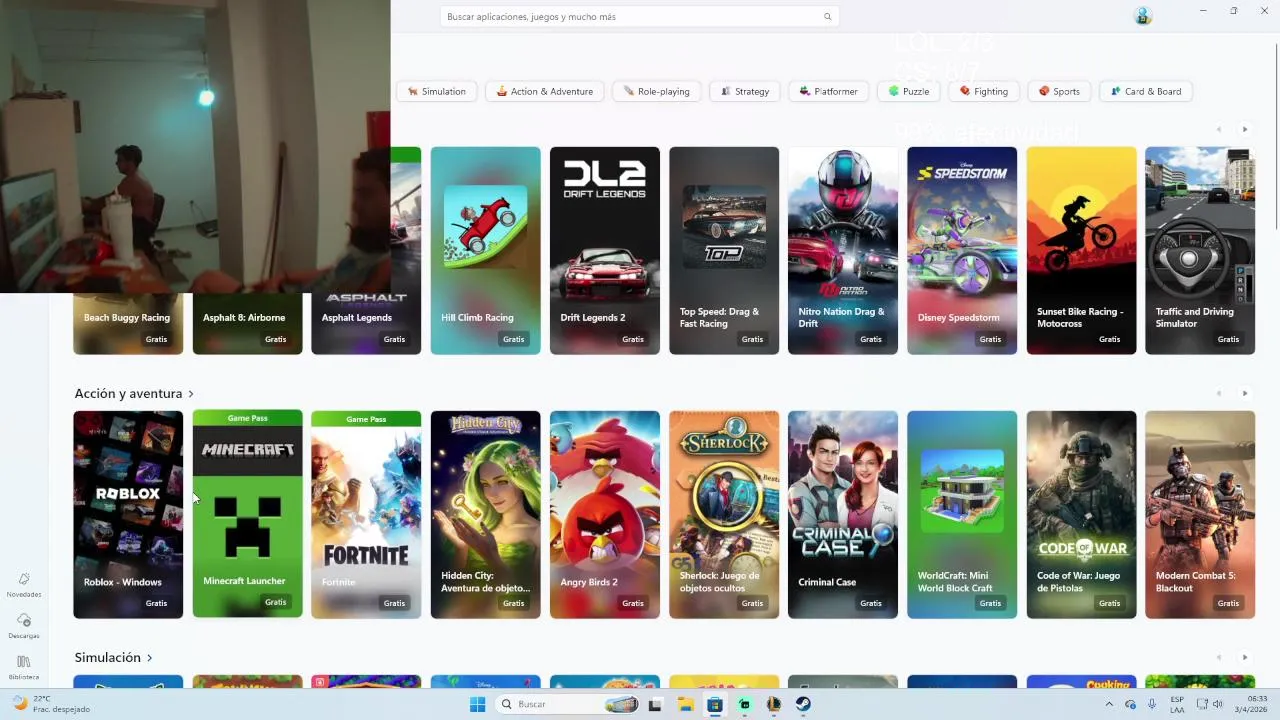The image size is (1280, 720).
Task: Show hidden system tray icons
Action: pyautogui.click(x=1109, y=704)
